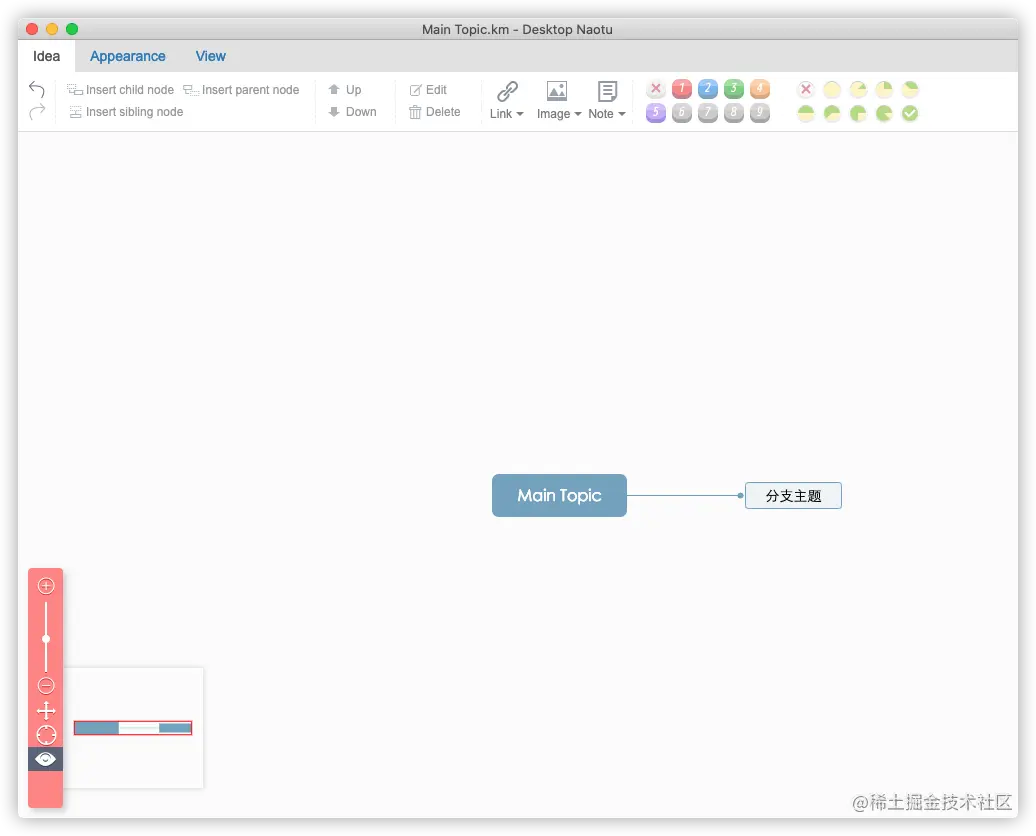Mark progress complete with green checkmark
The width and height of the screenshot is (1036, 836).
[x=910, y=113]
